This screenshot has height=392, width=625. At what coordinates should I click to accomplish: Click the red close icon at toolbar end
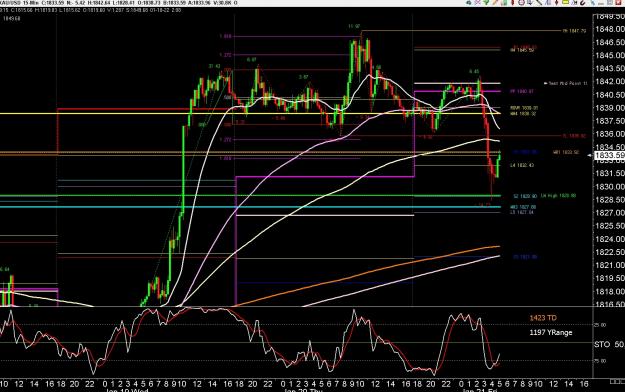pos(618,2)
